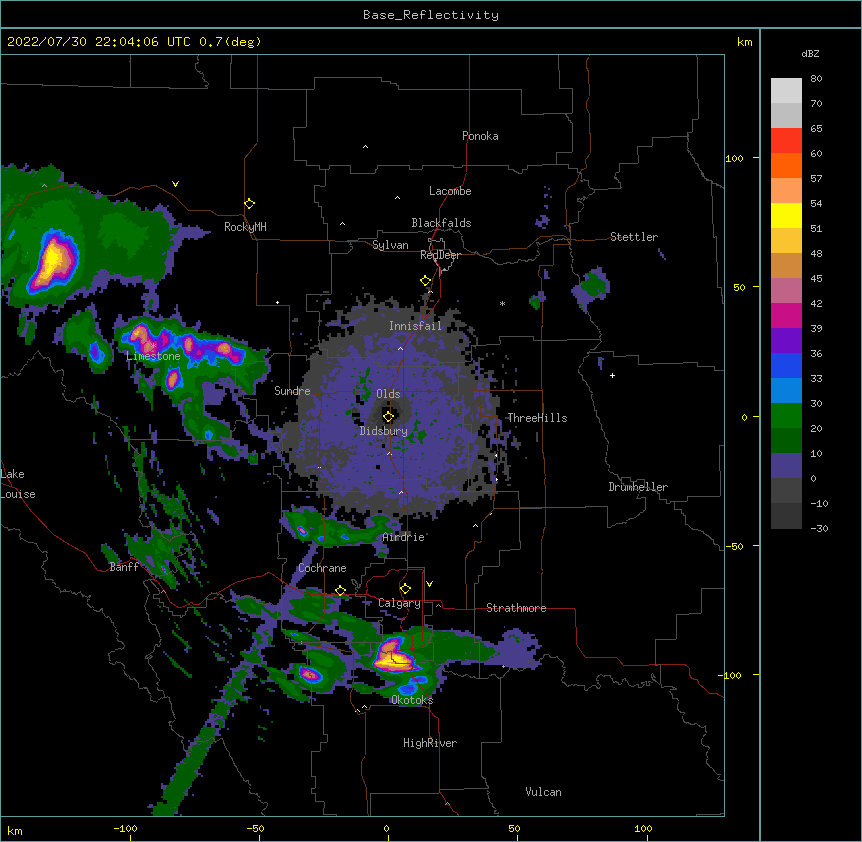Click the -50 tick on the vertical axis
The height and width of the screenshot is (842, 862).
[x=734, y=546]
